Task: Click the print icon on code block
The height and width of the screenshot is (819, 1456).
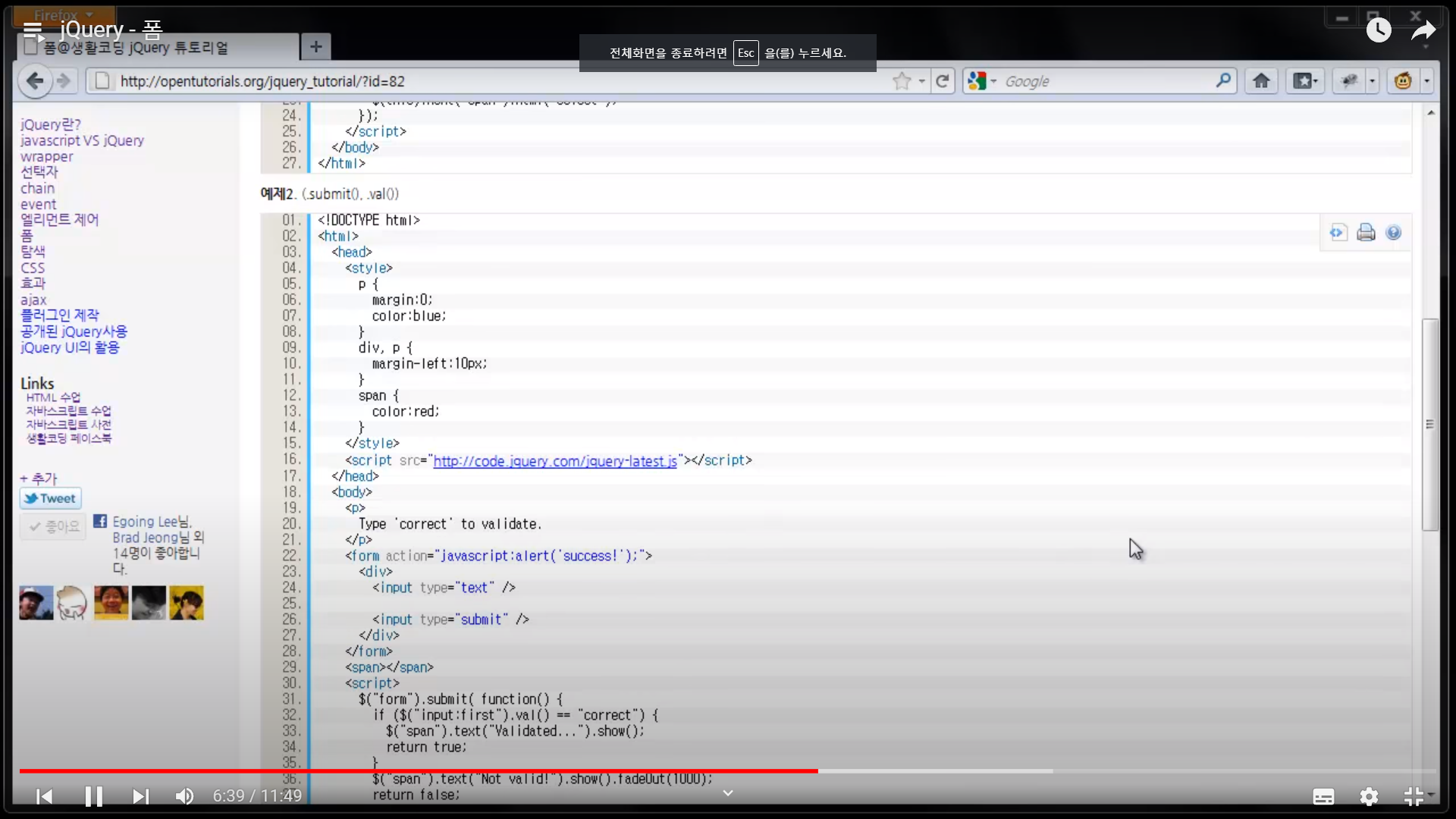Action: (x=1366, y=233)
